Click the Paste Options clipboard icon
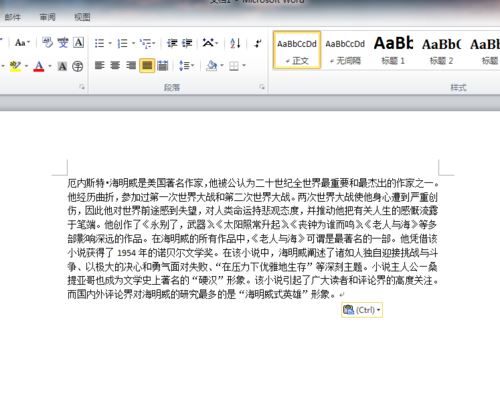 pyautogui.click(x=348, y=310)
